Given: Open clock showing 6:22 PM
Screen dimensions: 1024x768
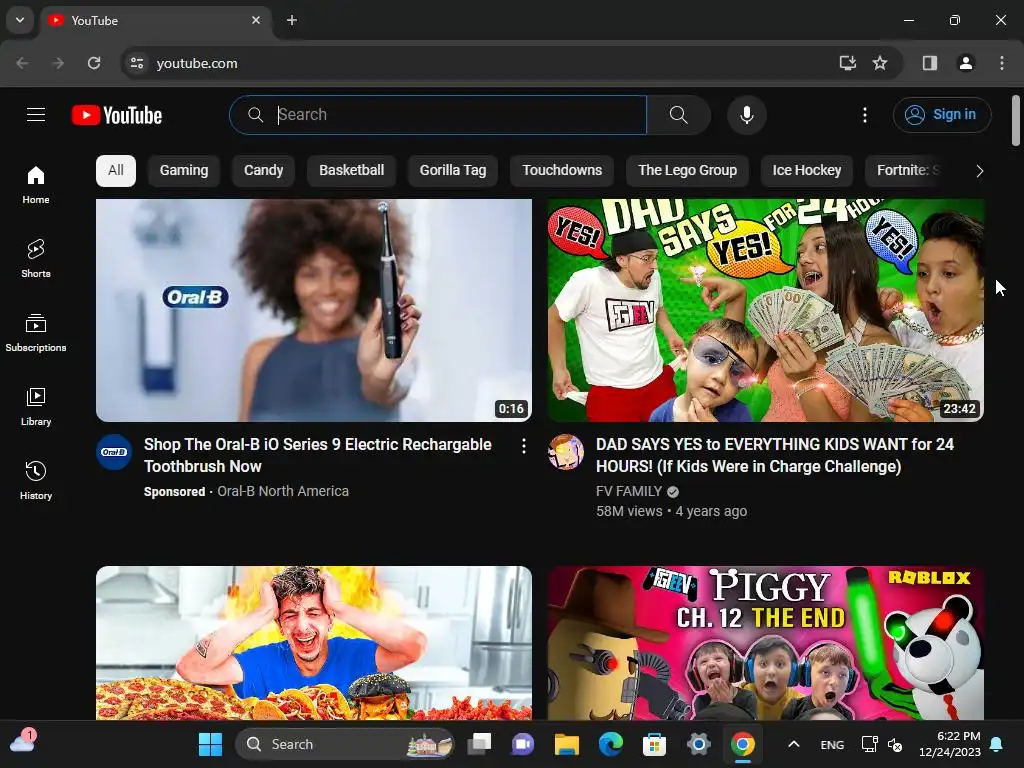Looking at the screenshot, I should [x=950, y=744].
